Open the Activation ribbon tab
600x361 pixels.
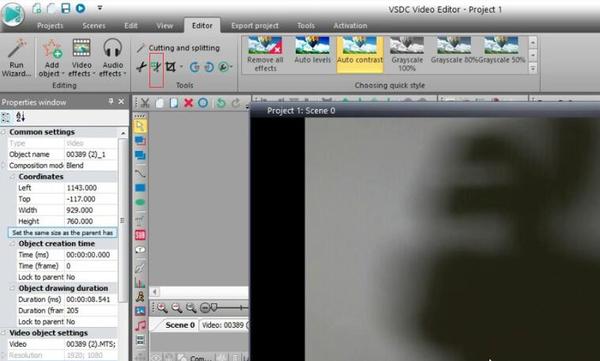(x=350, y=26)
